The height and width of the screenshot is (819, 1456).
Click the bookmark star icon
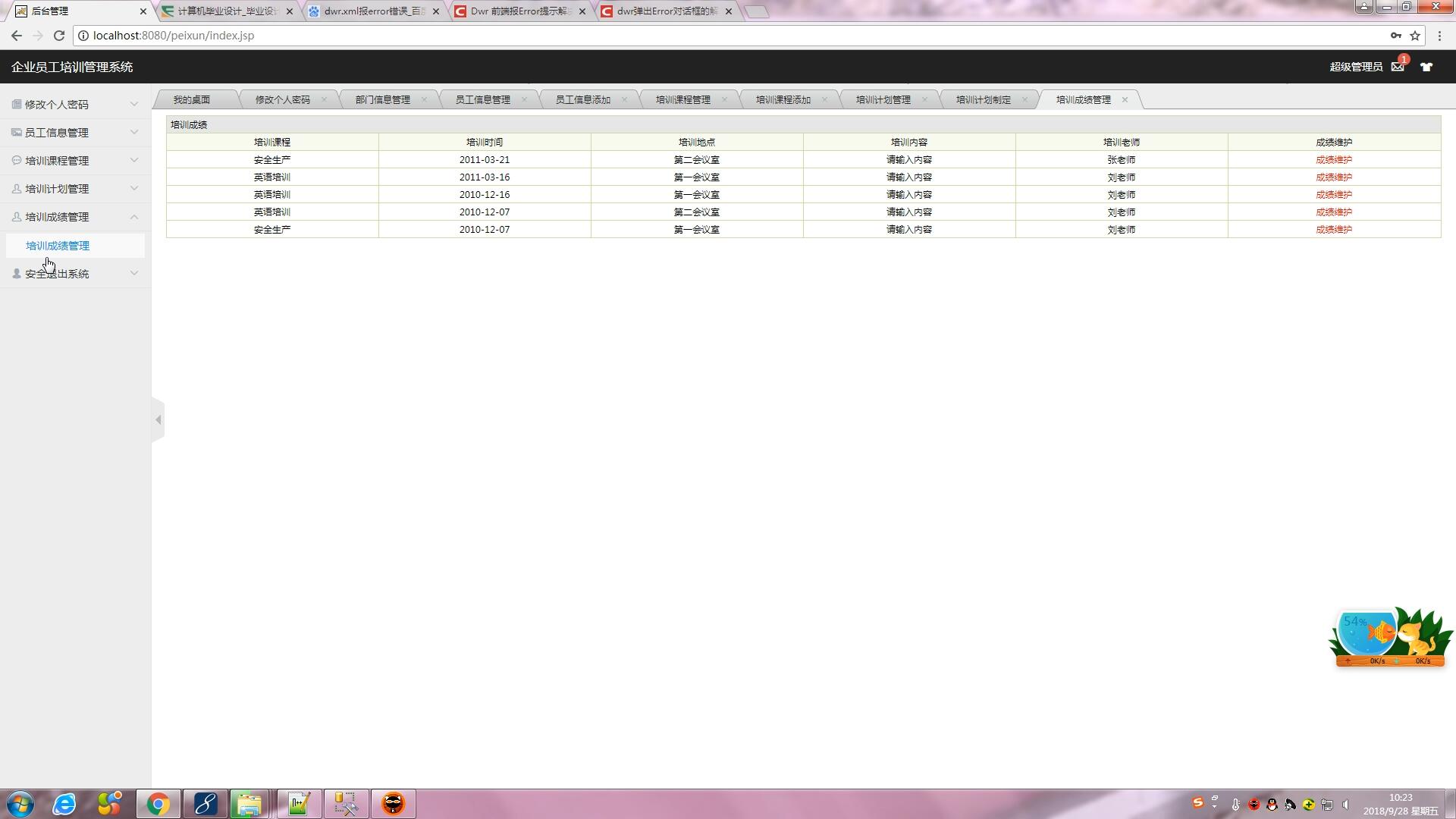coord(1415,36)
